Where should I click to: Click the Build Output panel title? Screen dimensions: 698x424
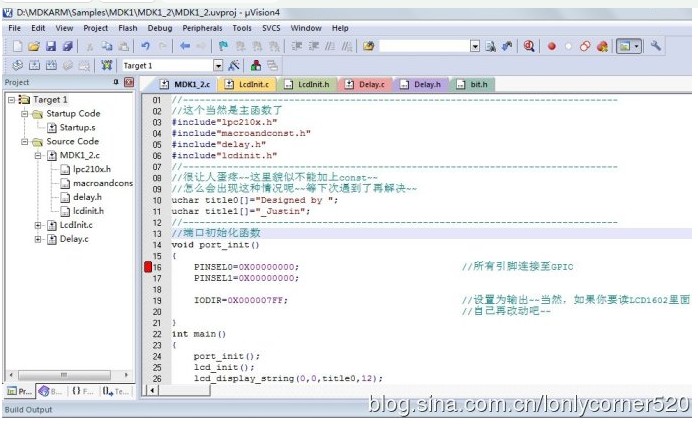pos(28,409)
